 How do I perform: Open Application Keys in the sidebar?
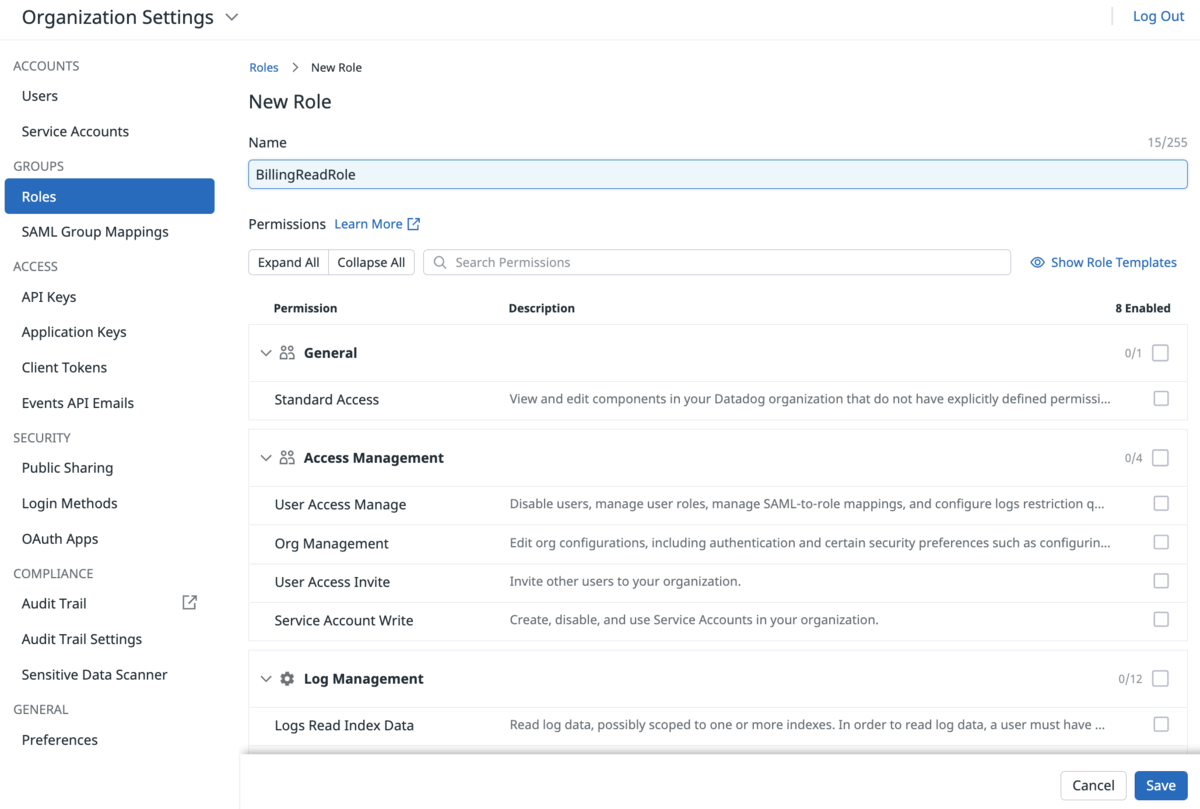tap(74, 332)
